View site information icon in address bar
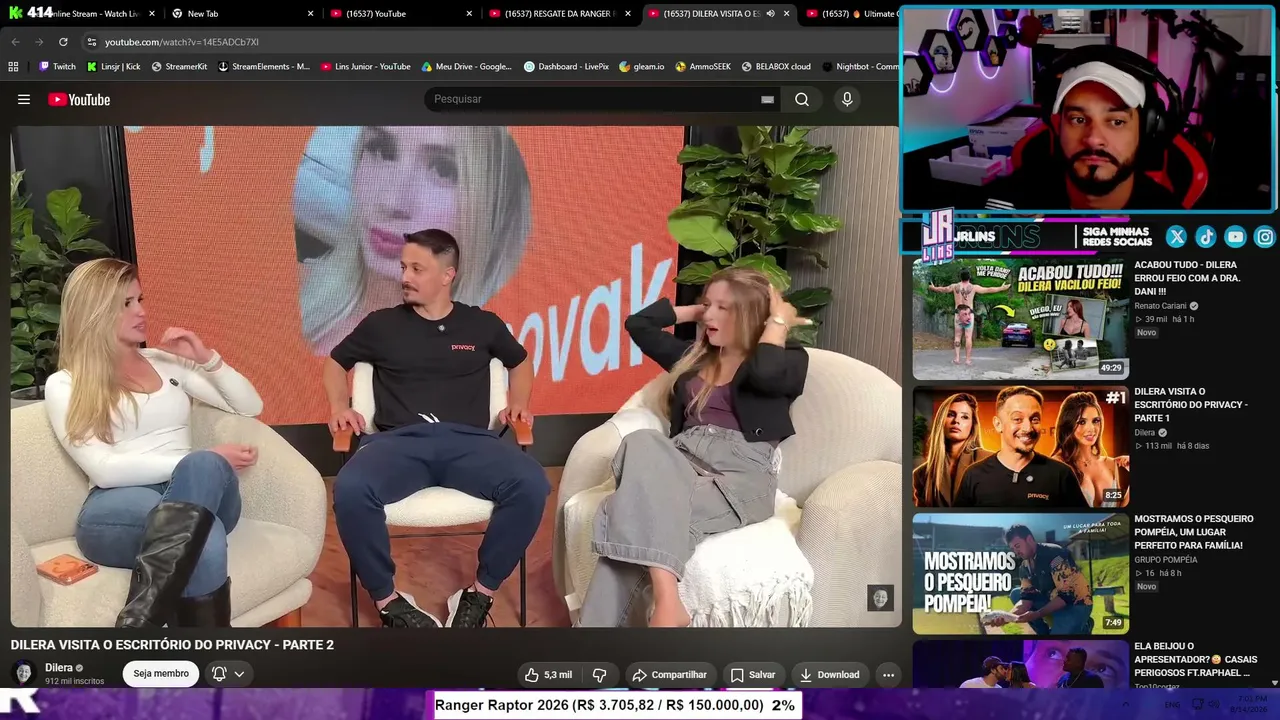 tap(92, 42)
